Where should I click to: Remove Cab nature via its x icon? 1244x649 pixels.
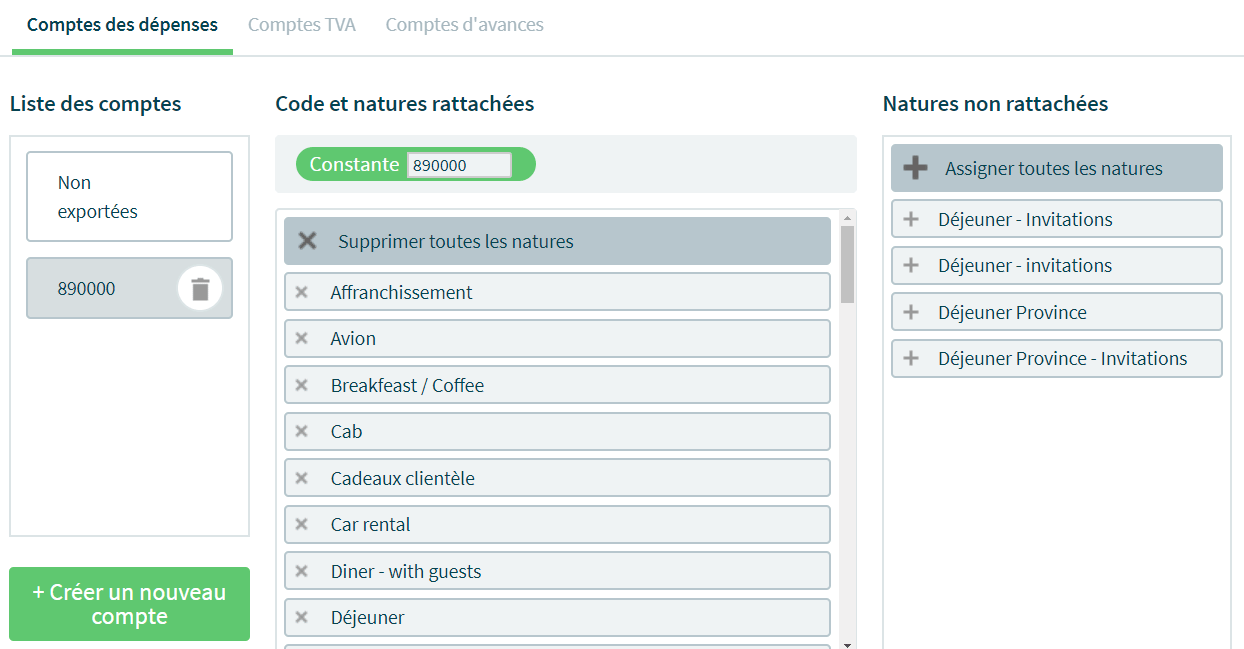302,431
